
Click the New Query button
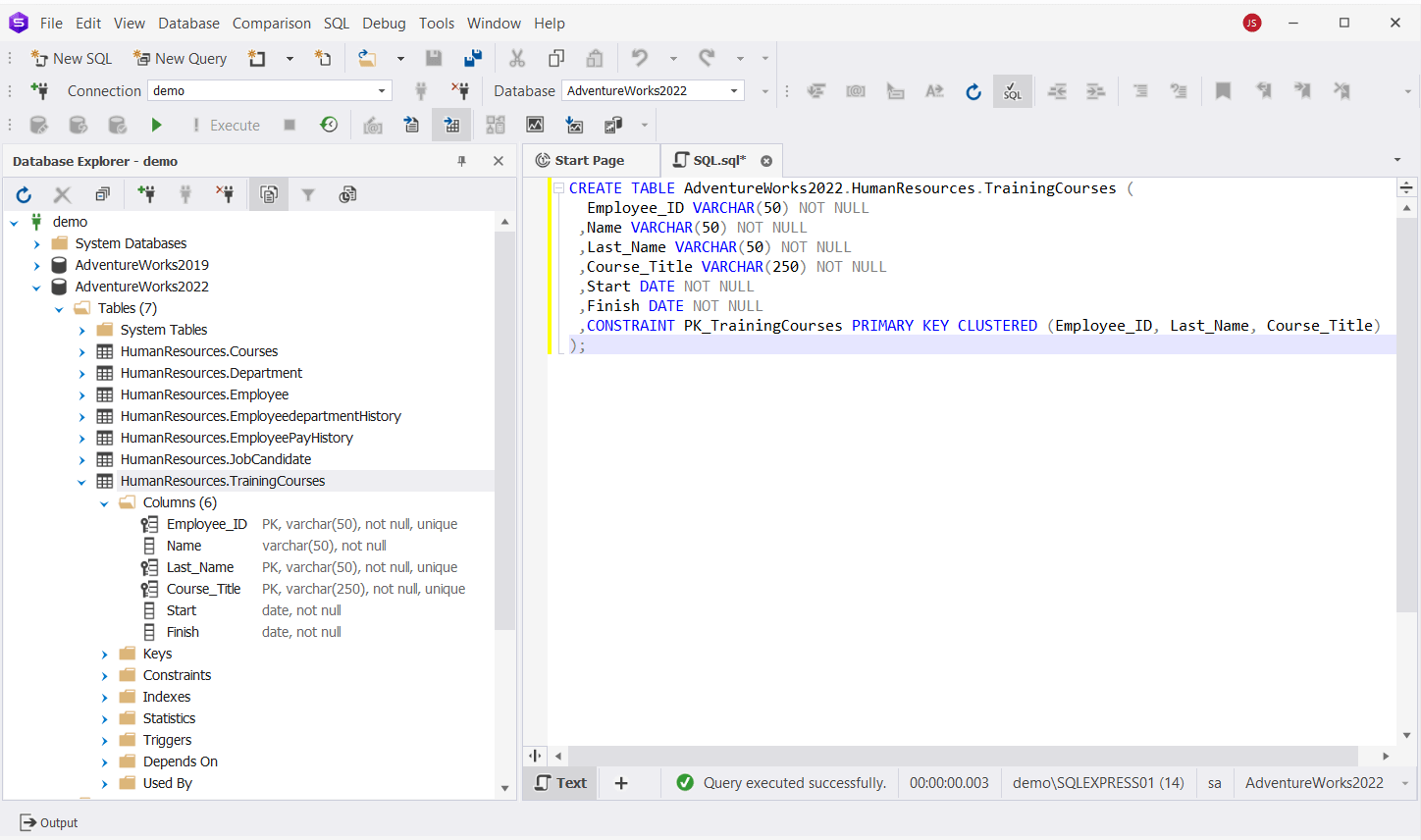(x=181, y=58)
